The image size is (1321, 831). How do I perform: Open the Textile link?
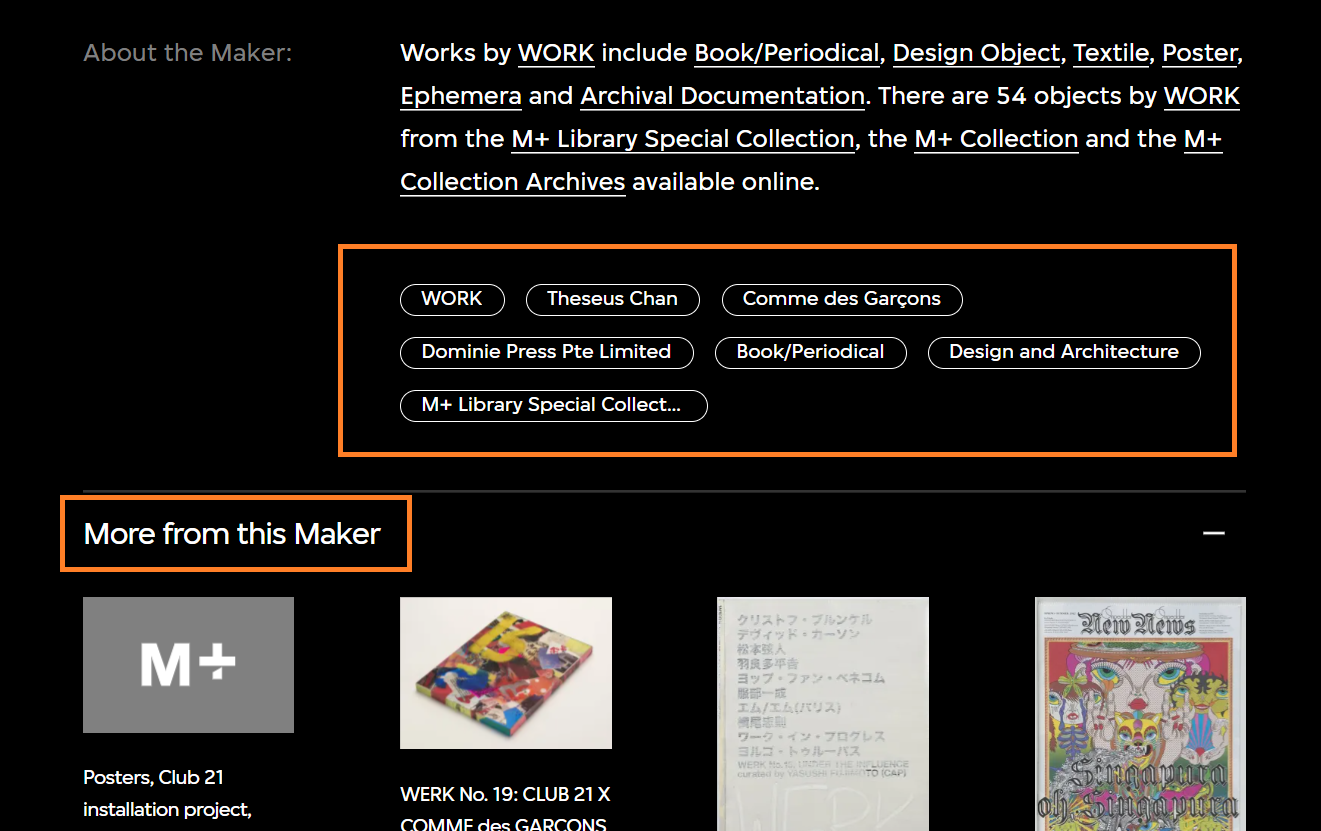click(x=1111, y=53)
